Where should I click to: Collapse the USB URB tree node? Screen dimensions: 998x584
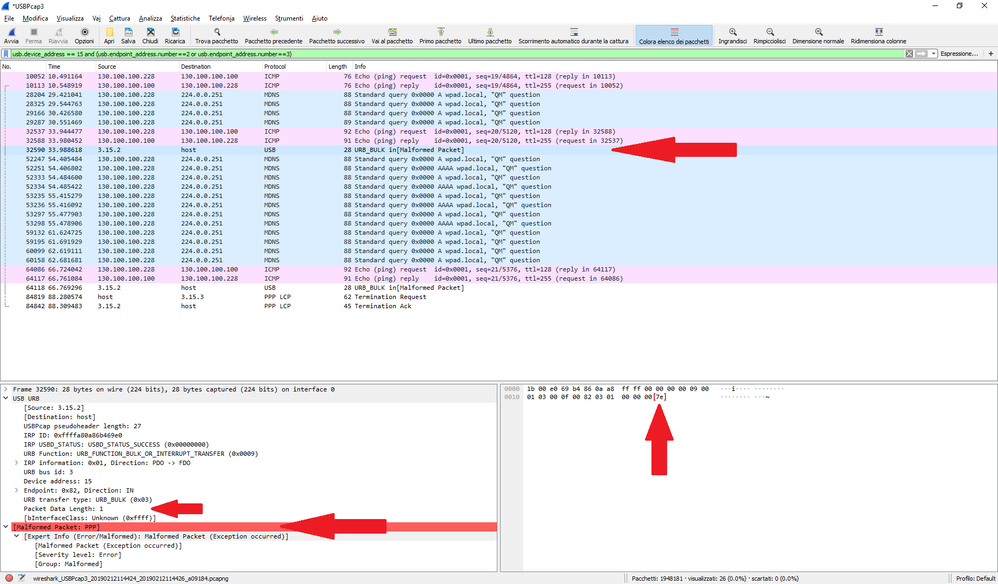6,398
